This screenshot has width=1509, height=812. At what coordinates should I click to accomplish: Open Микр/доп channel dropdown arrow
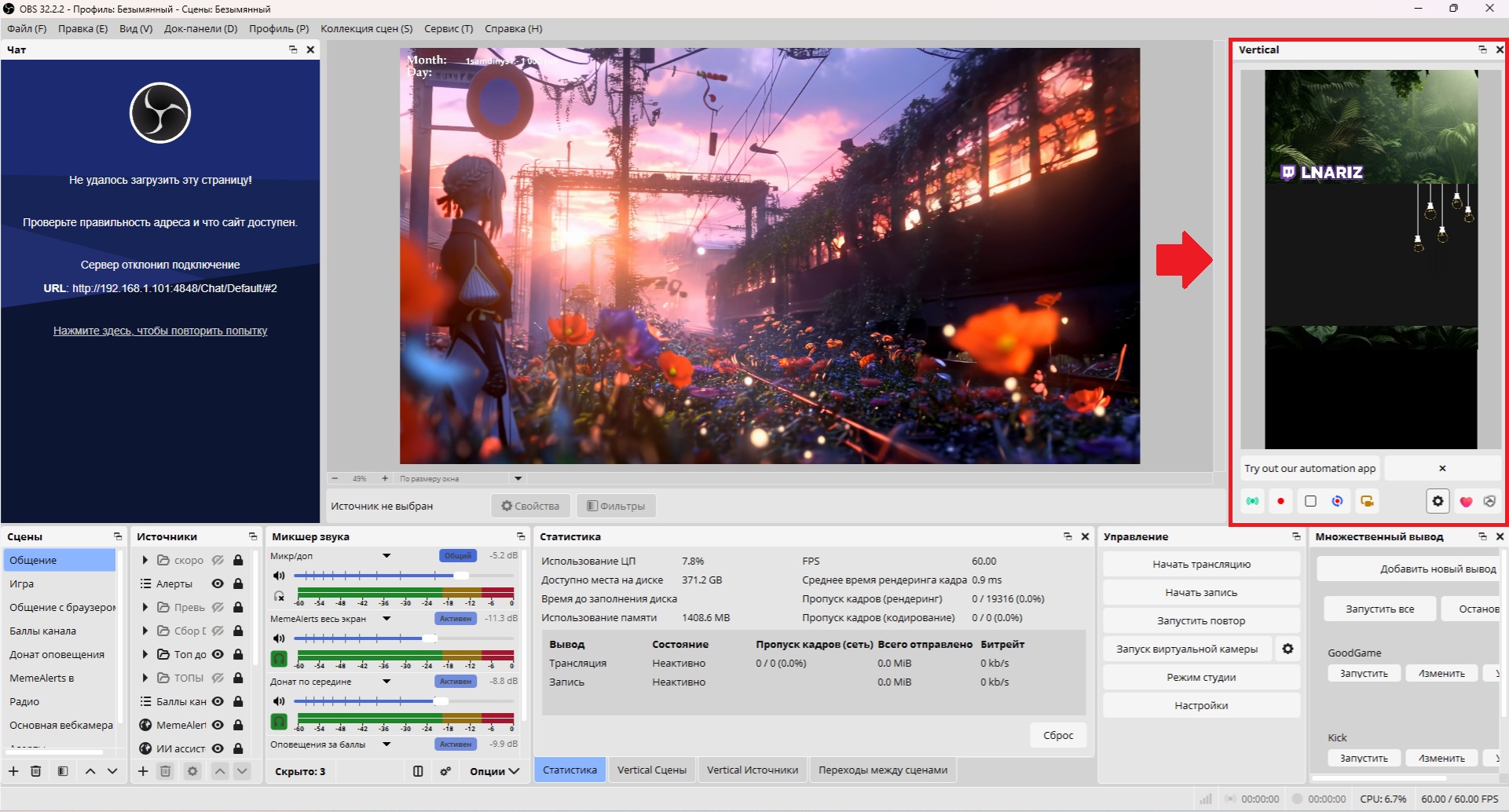386,556
